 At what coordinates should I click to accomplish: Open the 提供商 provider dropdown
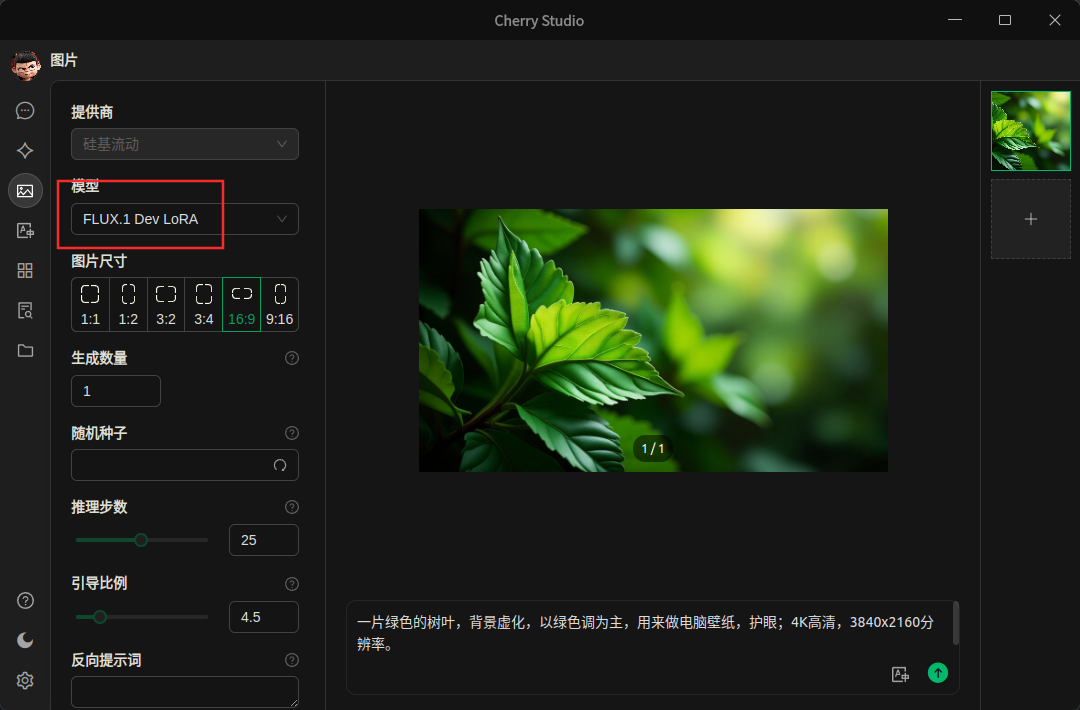(x=185, y=144)
